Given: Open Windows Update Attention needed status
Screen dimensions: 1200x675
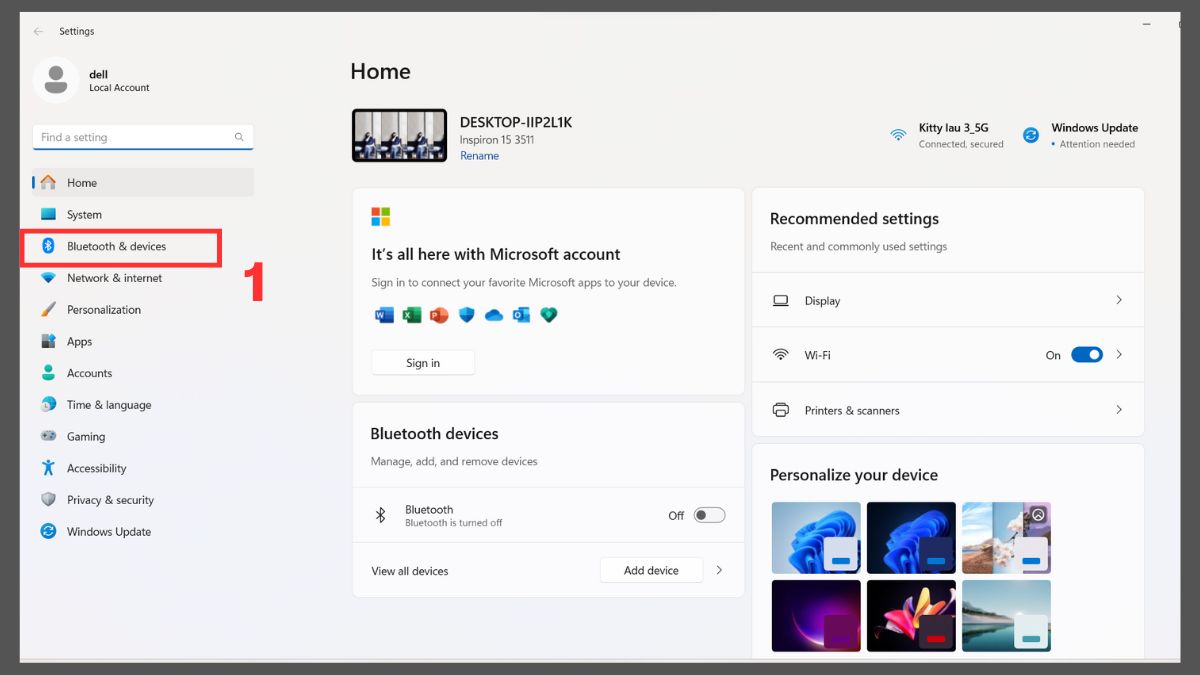Looking at the screenshot, I should coord(1080,135).
